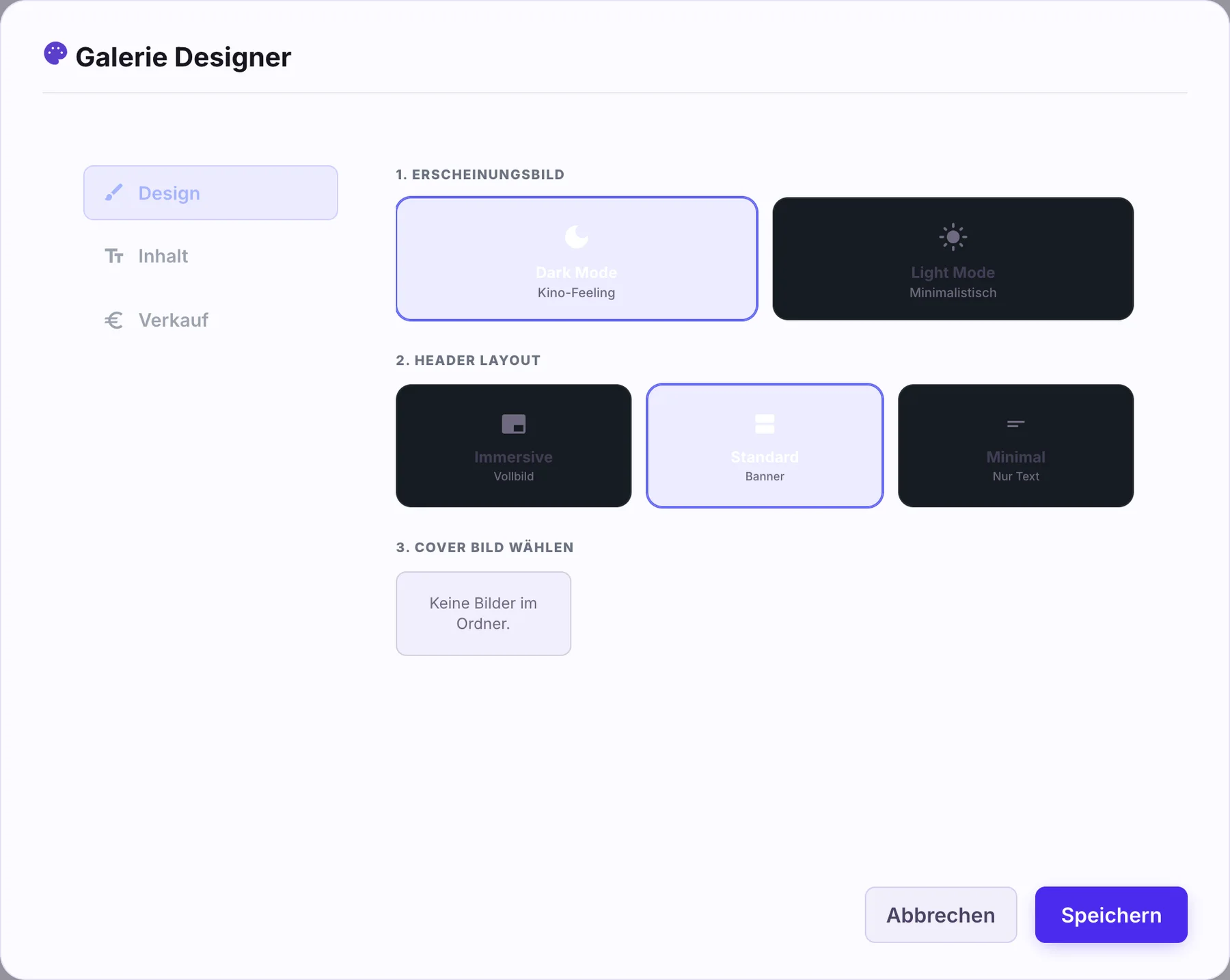Click the Immersive fullscreen layout icon
The height and width of the screenshot is (980, 1230).
[x=514, y=424]
